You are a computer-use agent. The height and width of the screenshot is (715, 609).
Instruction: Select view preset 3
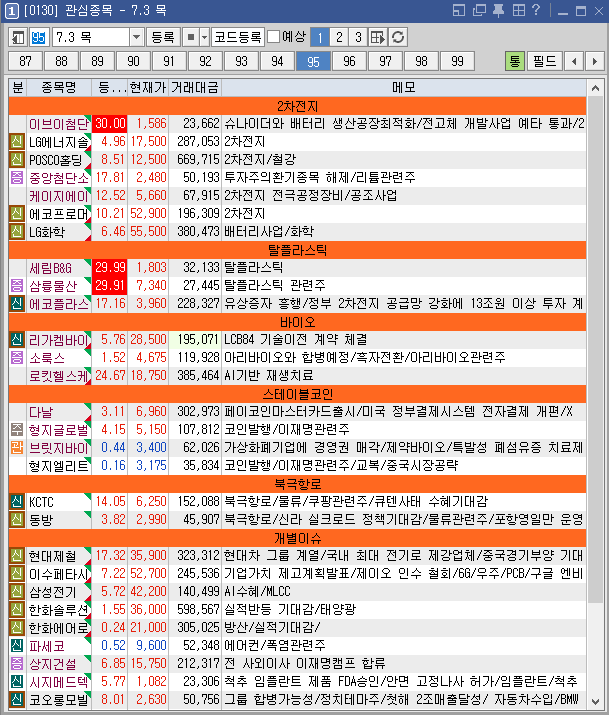(358, 37)
